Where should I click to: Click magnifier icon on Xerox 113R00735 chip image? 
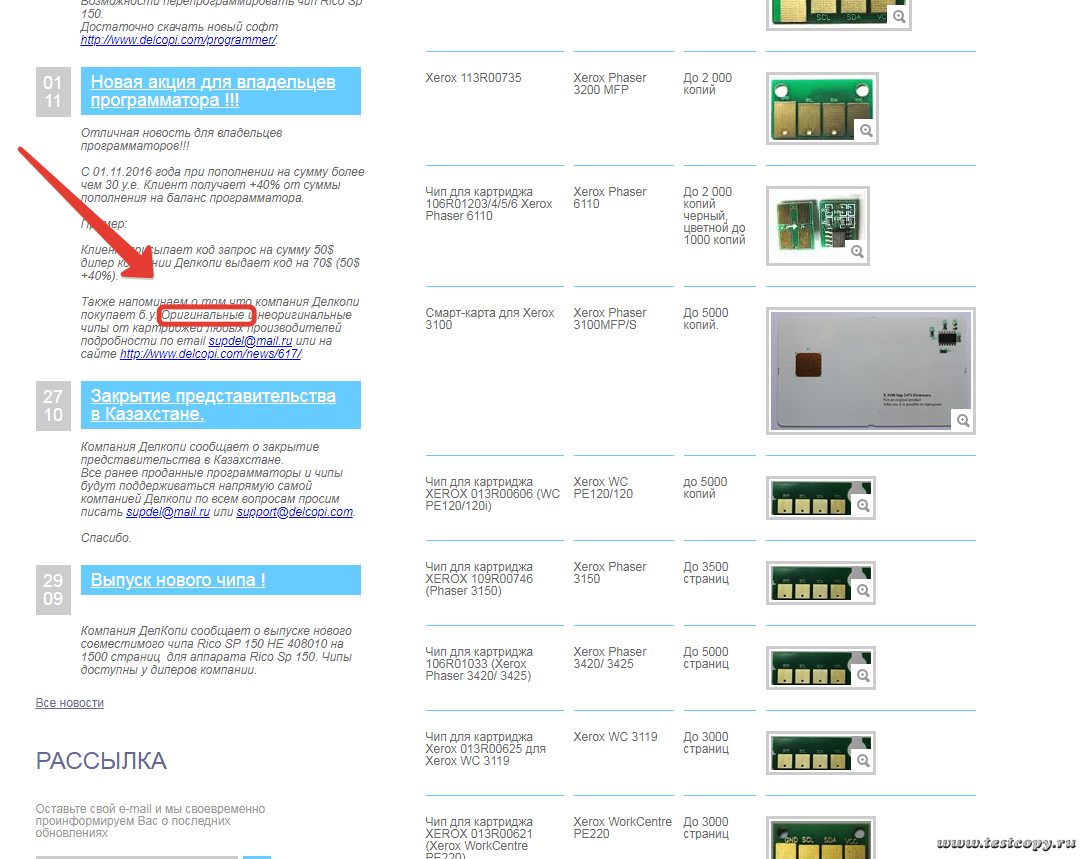pyautogui.click(x=866, y=131)
